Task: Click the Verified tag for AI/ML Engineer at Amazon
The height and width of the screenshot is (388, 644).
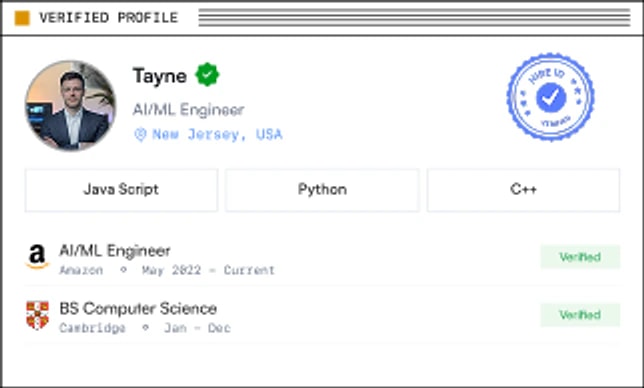Action: [580, 257]
